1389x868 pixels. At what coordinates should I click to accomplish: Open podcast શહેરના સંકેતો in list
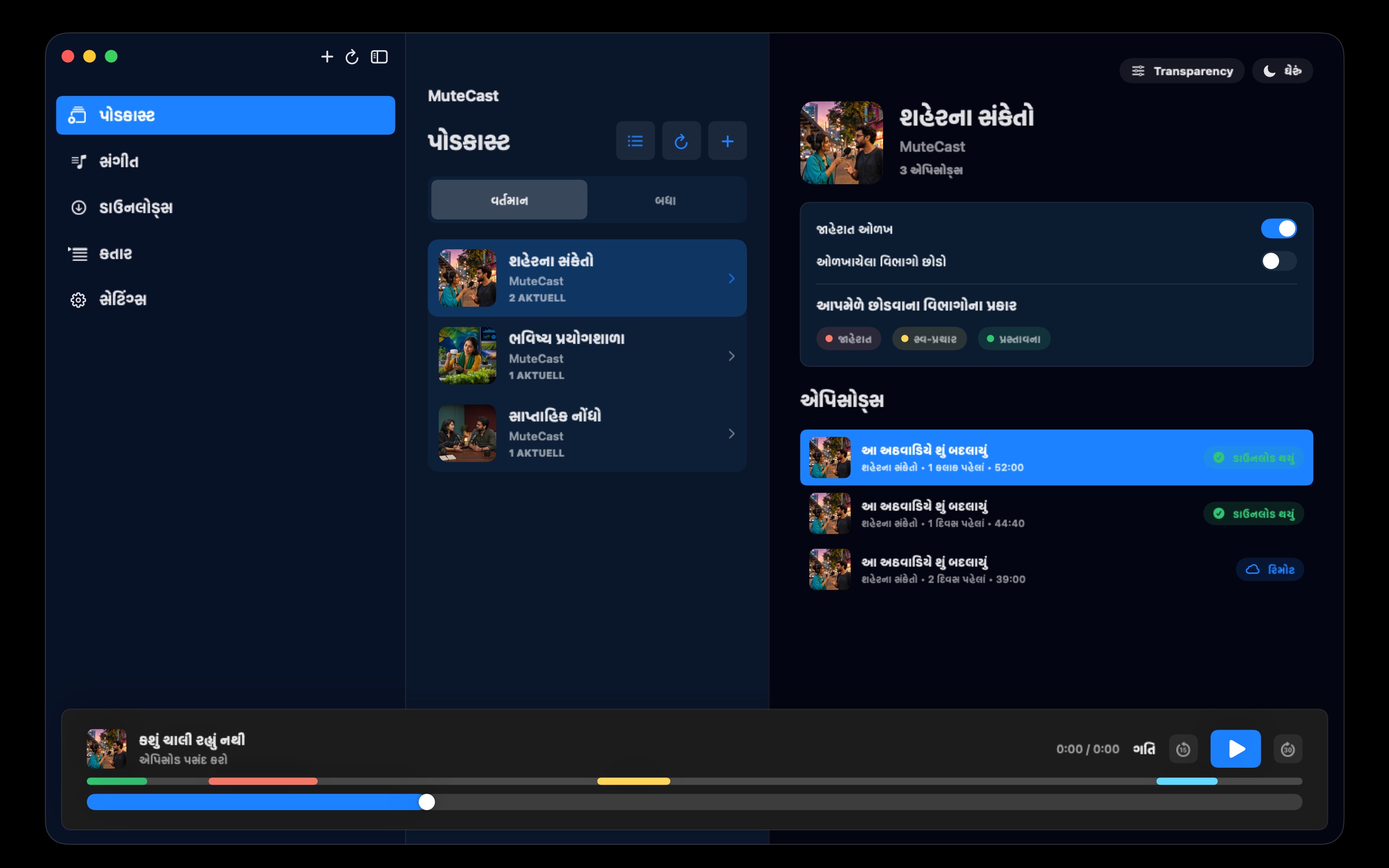pos(587,278)
